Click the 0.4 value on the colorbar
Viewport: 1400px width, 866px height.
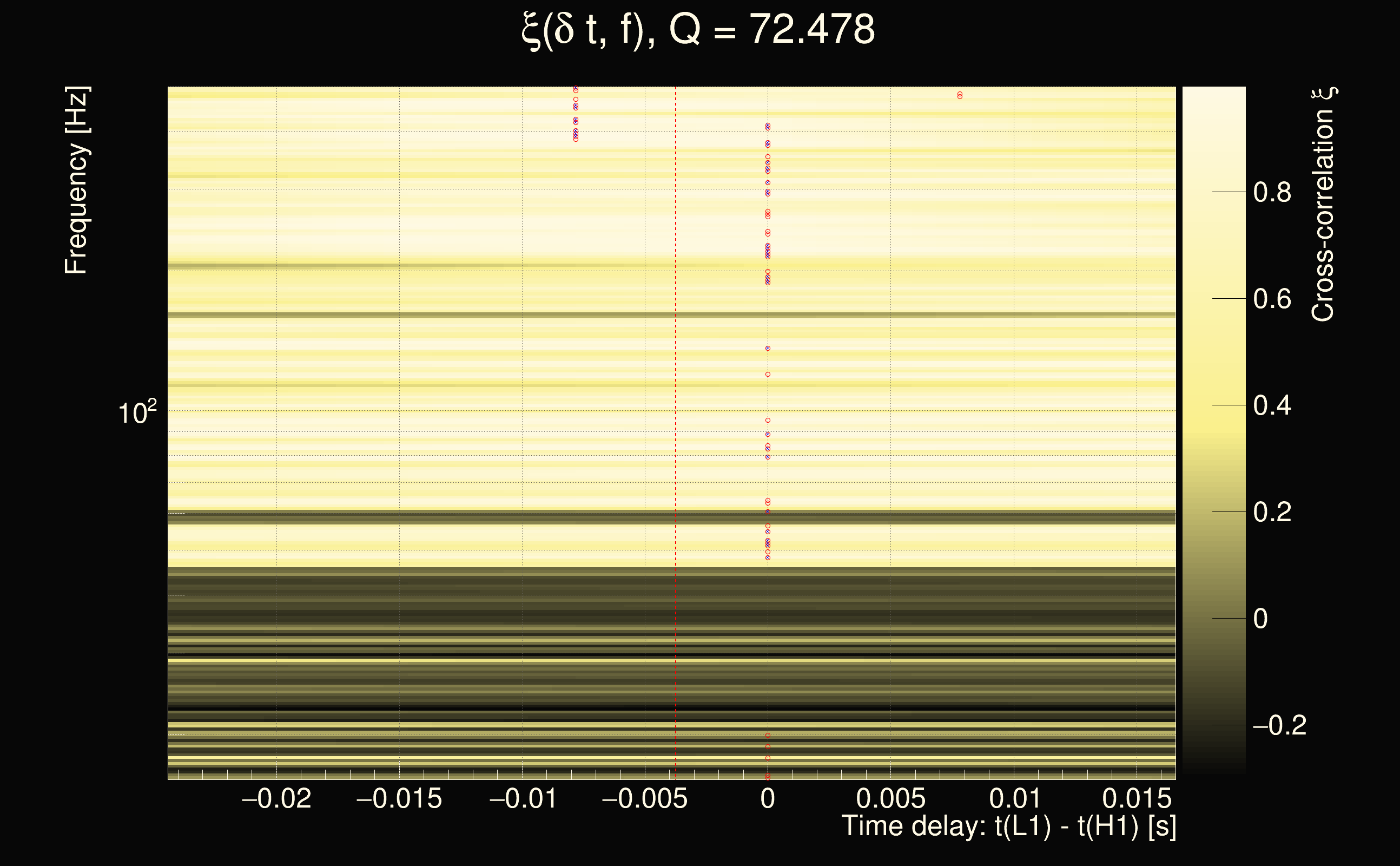1272,405
